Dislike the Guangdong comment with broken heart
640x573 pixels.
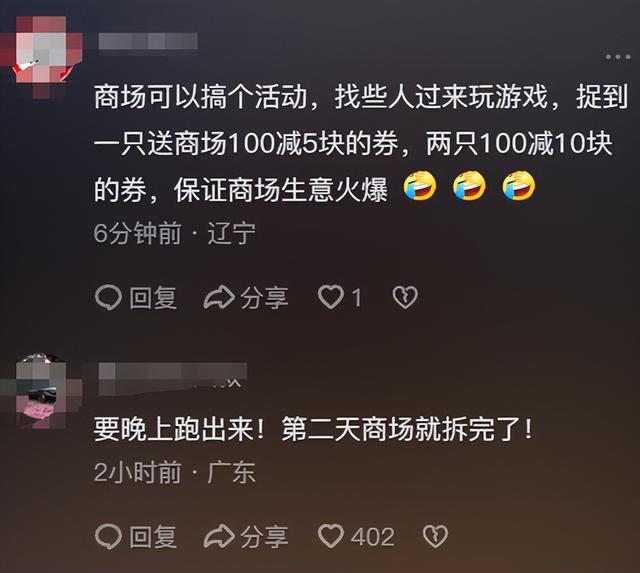(x=436, y=536)
